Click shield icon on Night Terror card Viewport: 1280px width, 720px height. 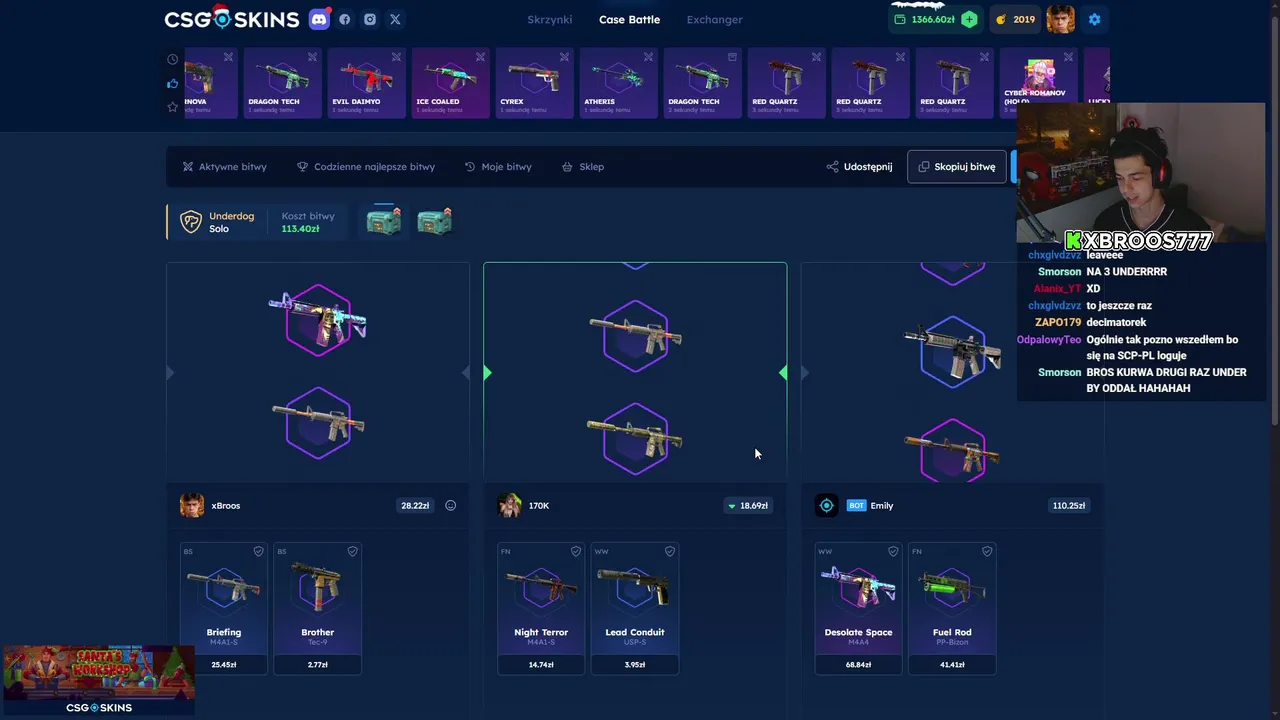pos(575,551)
